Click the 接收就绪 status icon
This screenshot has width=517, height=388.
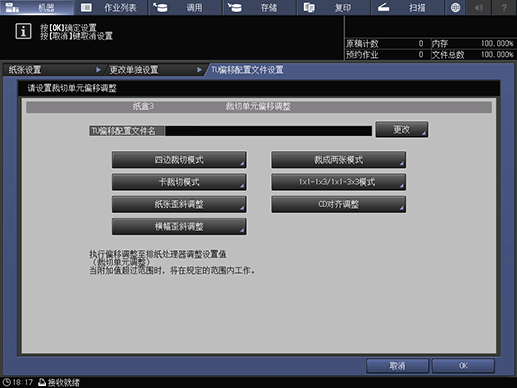tap(42, 382)
